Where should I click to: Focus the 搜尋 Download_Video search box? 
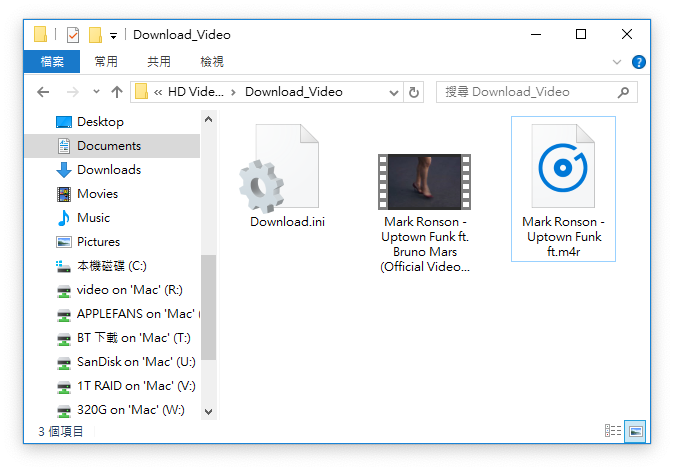(536, 92)
